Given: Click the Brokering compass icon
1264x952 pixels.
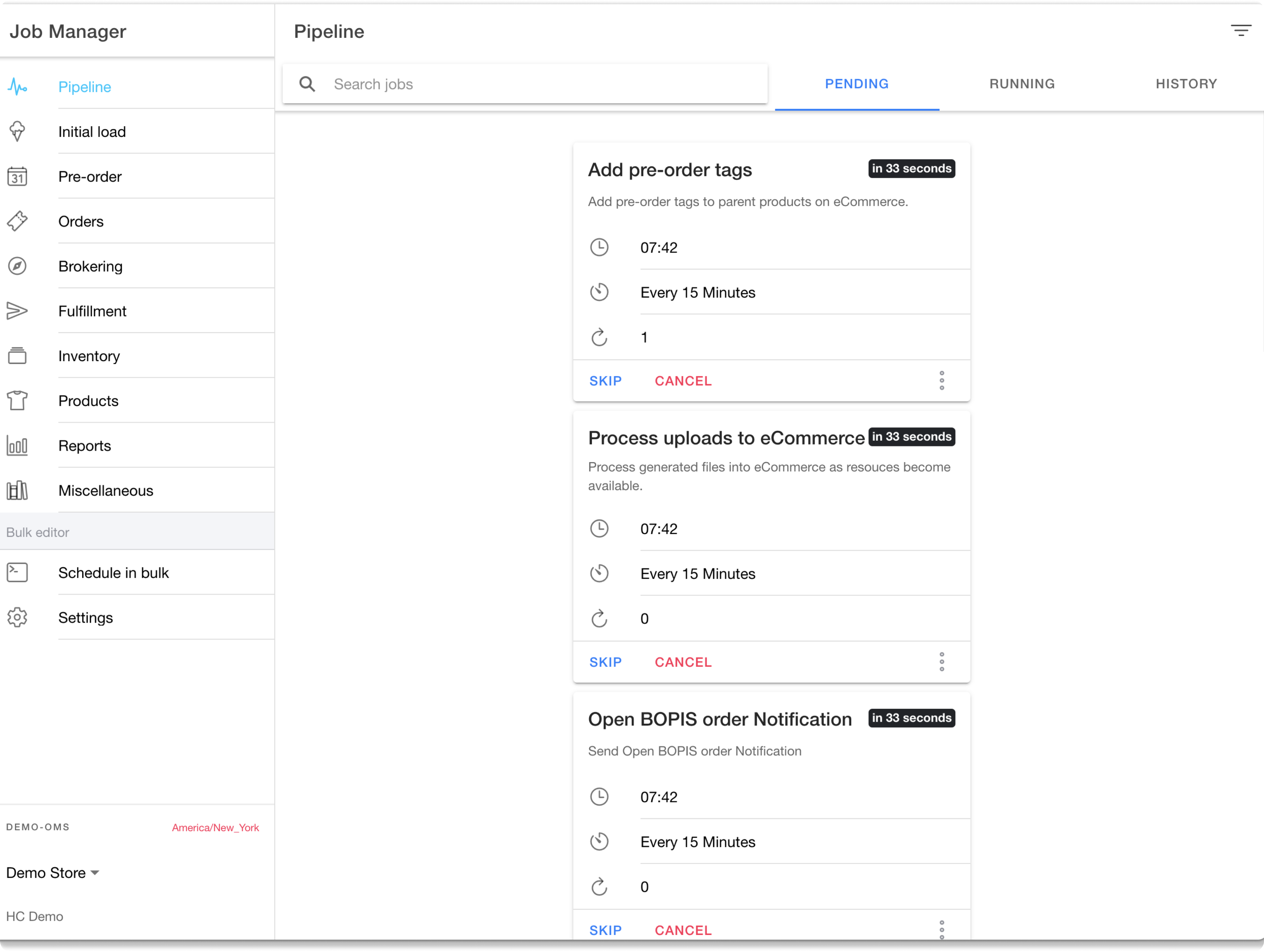Looking at the screenshot, I should 17,266.
